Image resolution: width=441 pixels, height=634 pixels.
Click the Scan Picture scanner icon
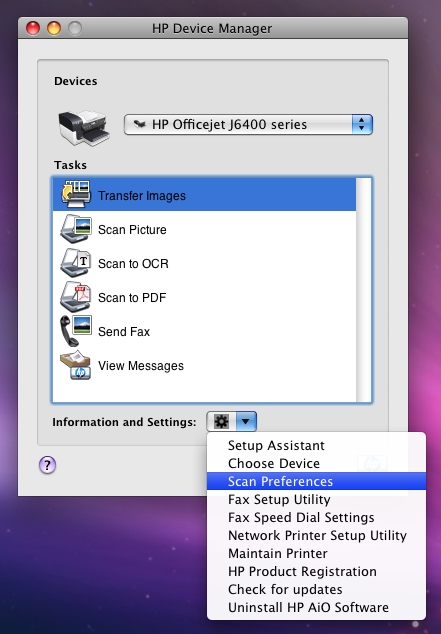[76, 229]
